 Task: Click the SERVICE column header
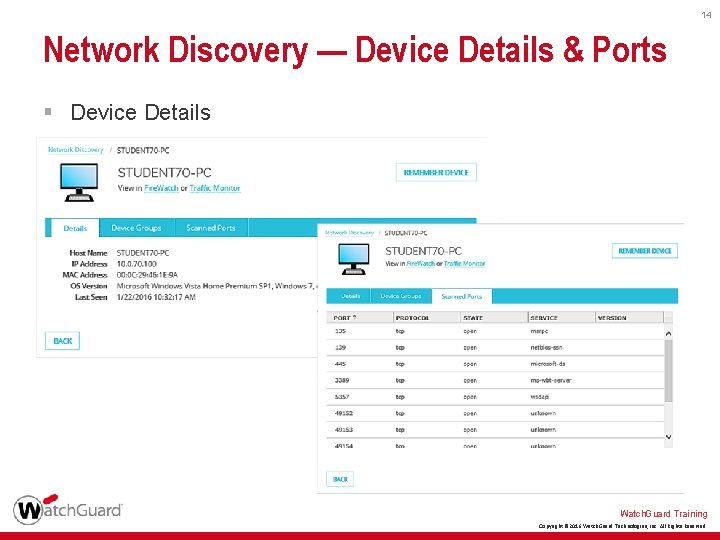(562, 317)
